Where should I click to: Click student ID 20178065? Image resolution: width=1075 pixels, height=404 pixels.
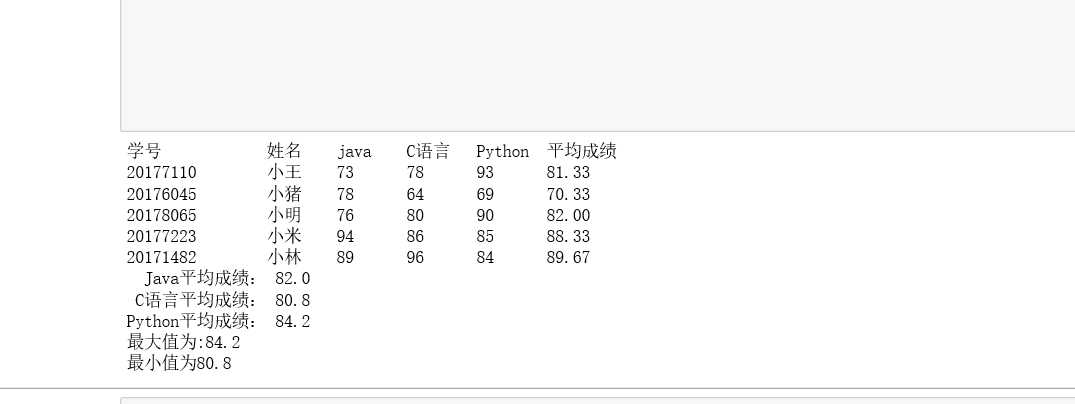pos(161,215)
